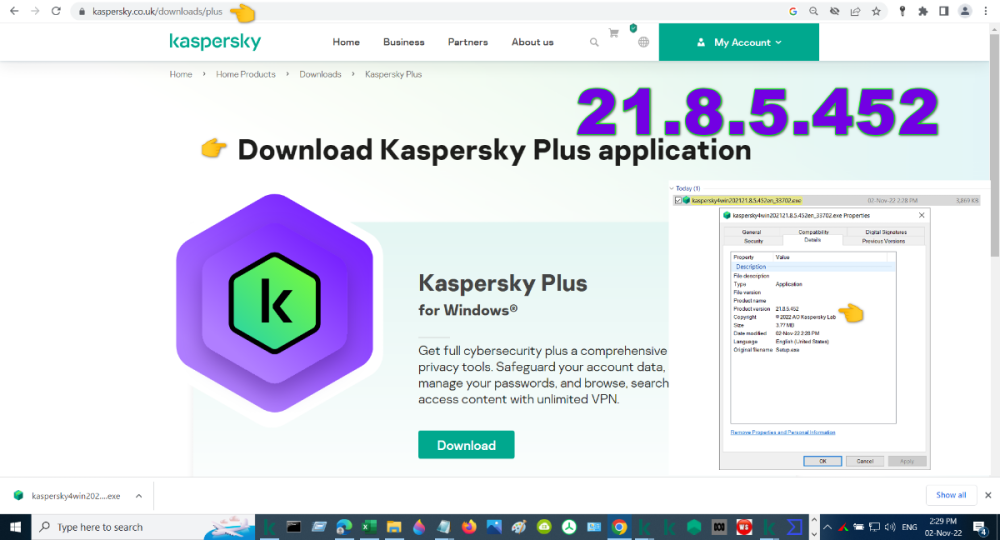Viewport: 1000px width, 540px height.
Task: Go back using the browser back arrow
Action: 14,11
